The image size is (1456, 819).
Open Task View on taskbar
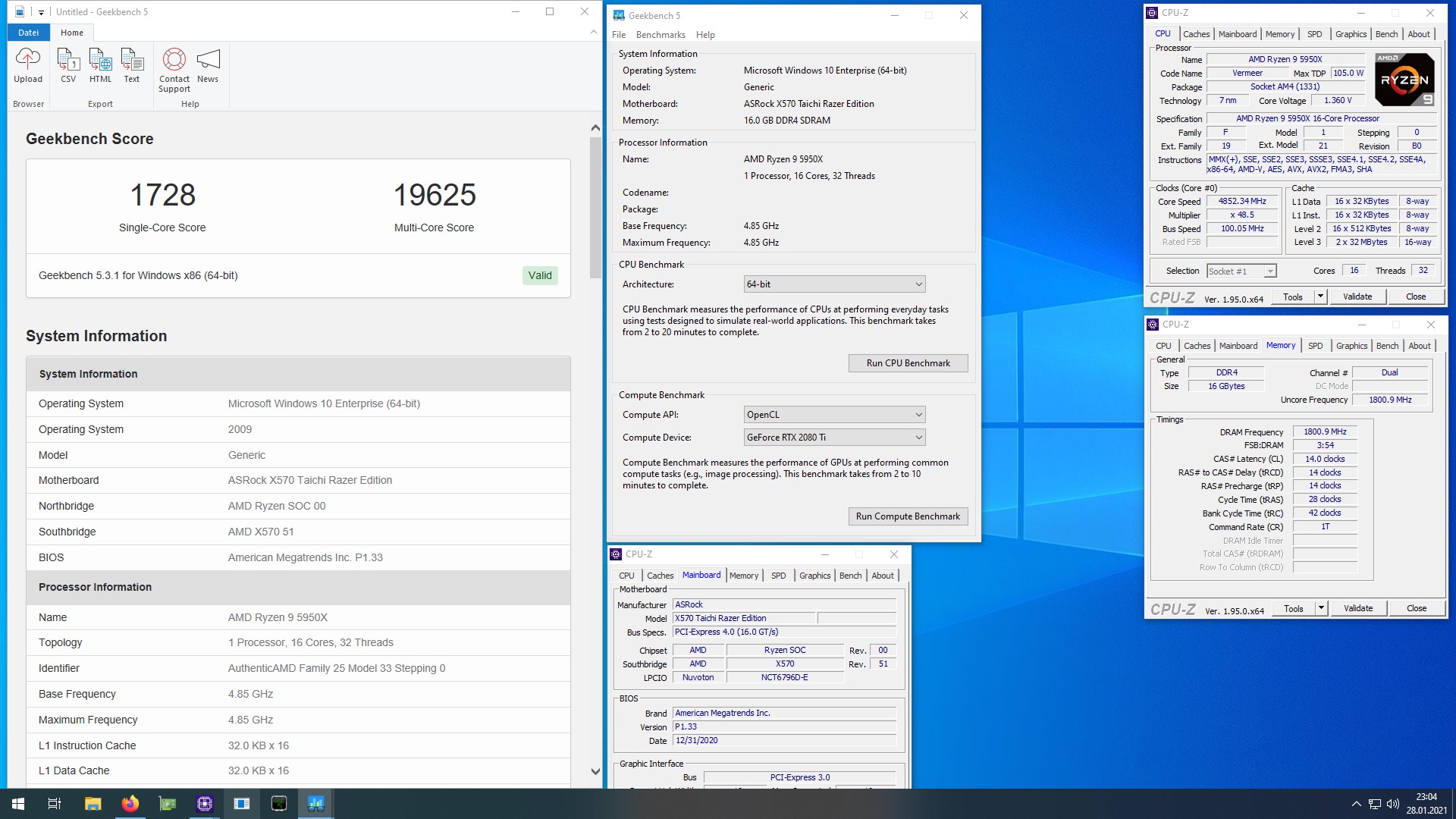click(x=55, y=804)
